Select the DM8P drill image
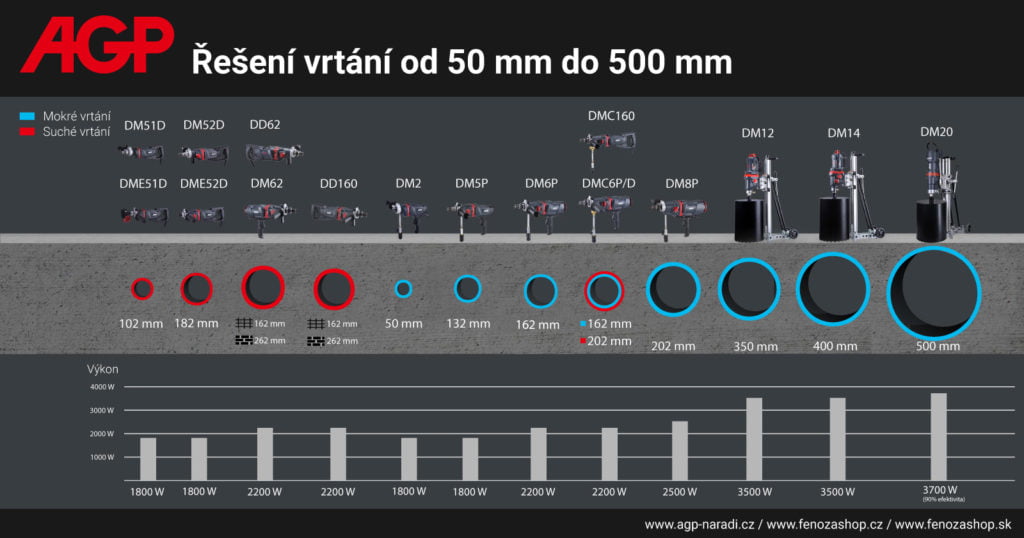 pyautogui.click(x=679, y=218)
